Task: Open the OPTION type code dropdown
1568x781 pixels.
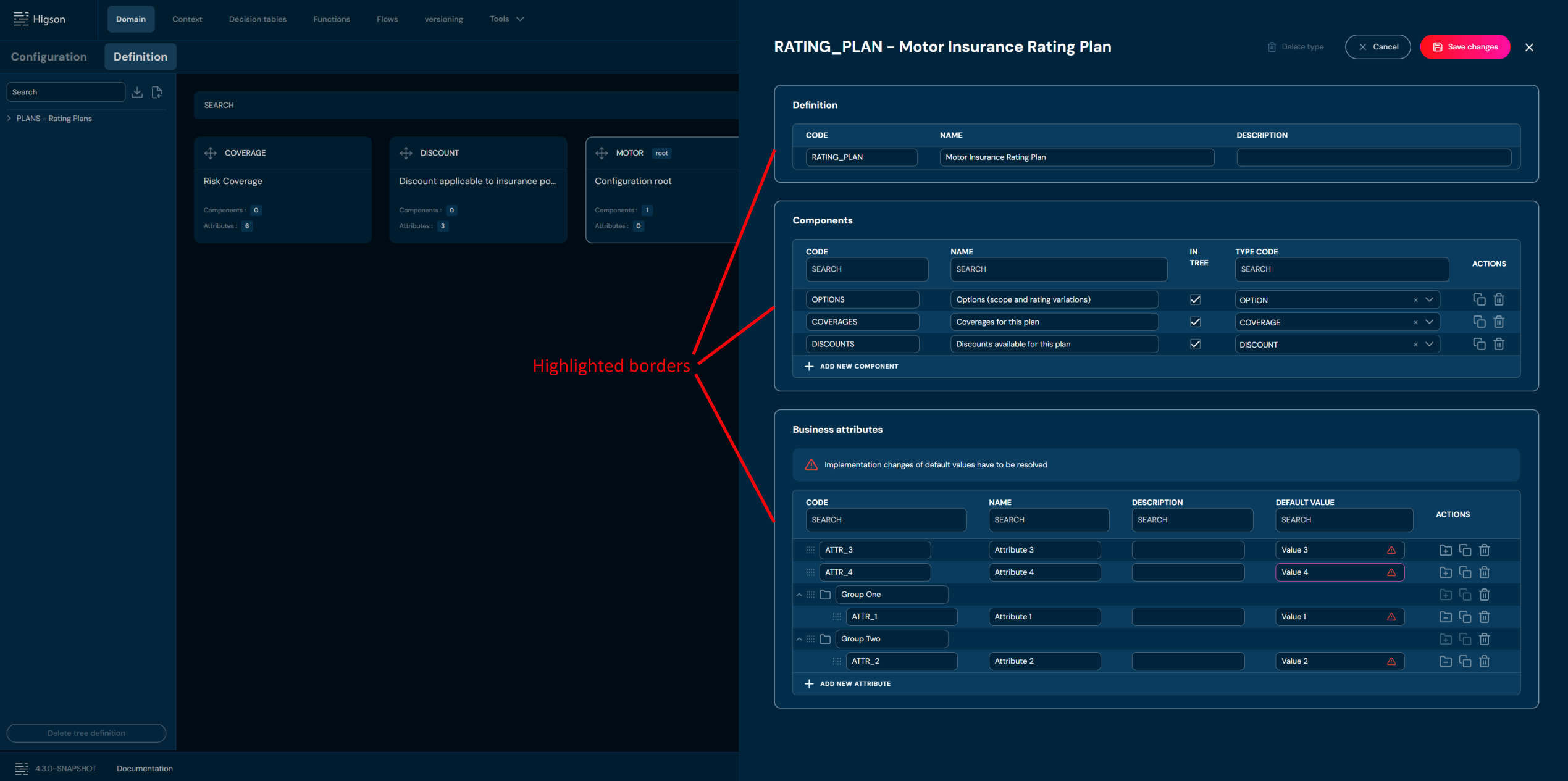Action: coord(1429,299)
